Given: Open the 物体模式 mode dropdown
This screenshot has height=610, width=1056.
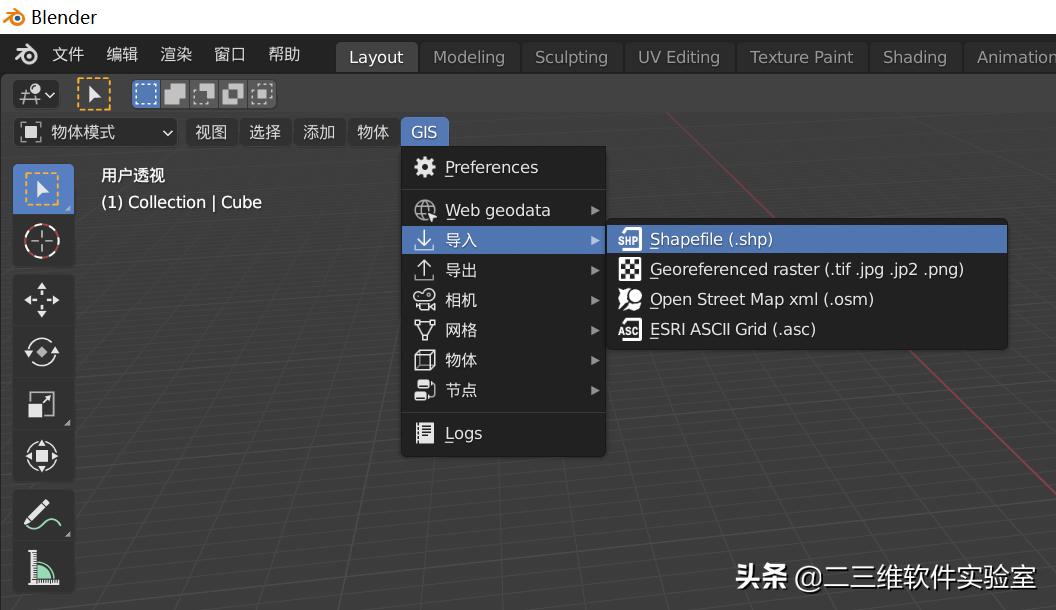Looking at the screenshot, I should [95, 131].
